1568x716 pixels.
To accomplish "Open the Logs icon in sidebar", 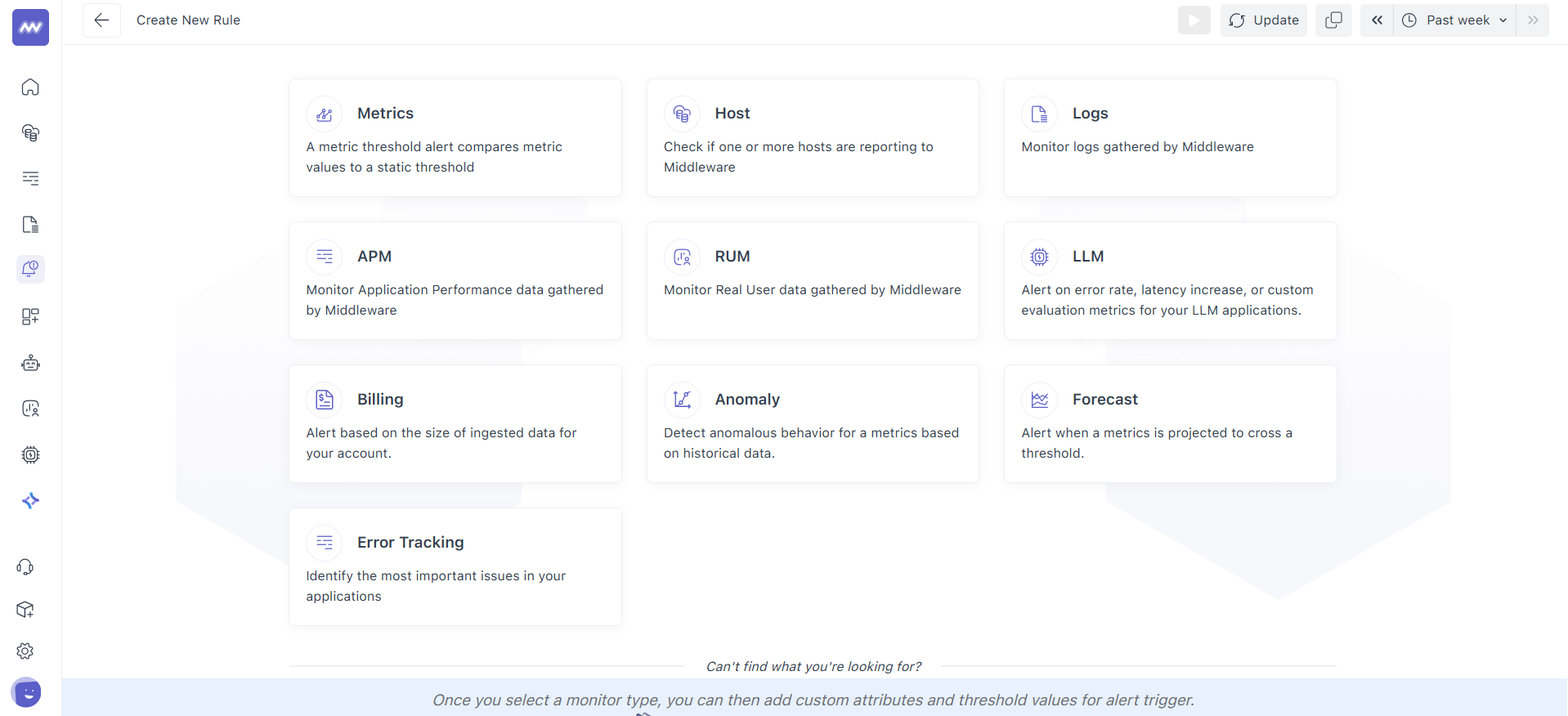I will [30, 225].
